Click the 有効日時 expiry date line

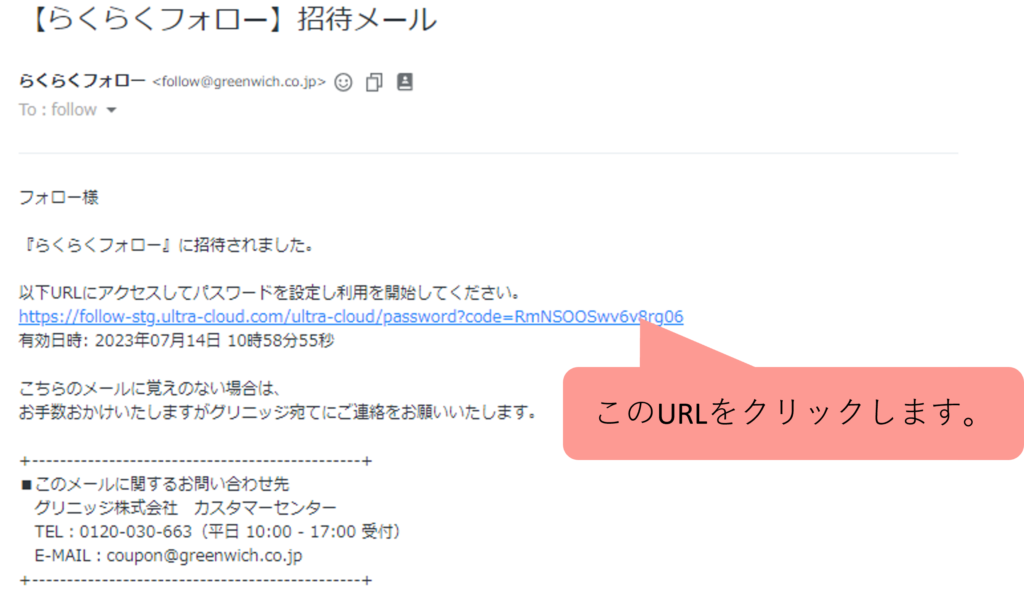[x=176, y=341]
